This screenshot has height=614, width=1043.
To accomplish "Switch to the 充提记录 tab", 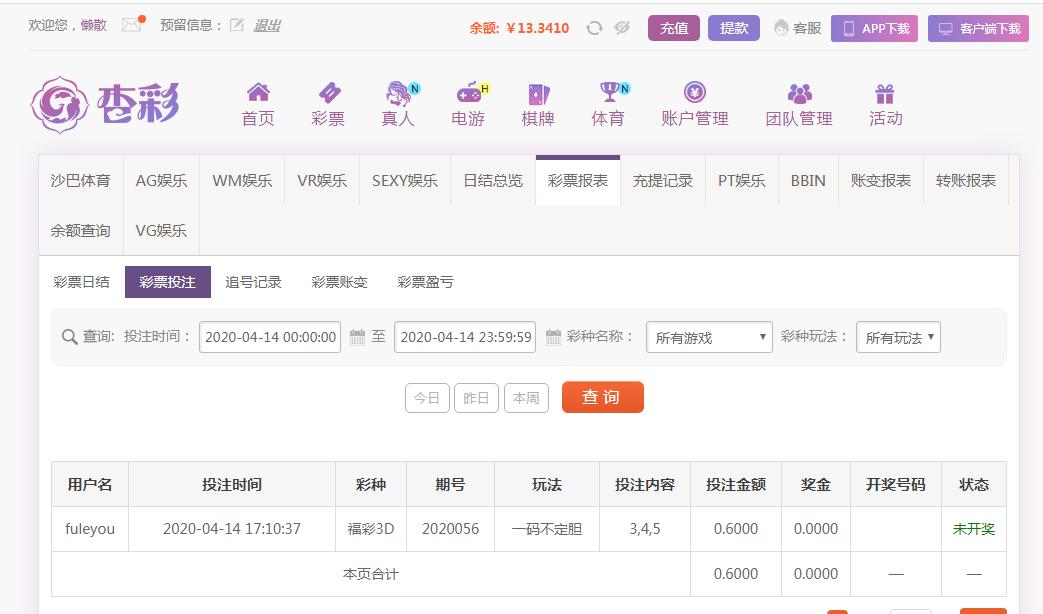I will pos(662,181).
